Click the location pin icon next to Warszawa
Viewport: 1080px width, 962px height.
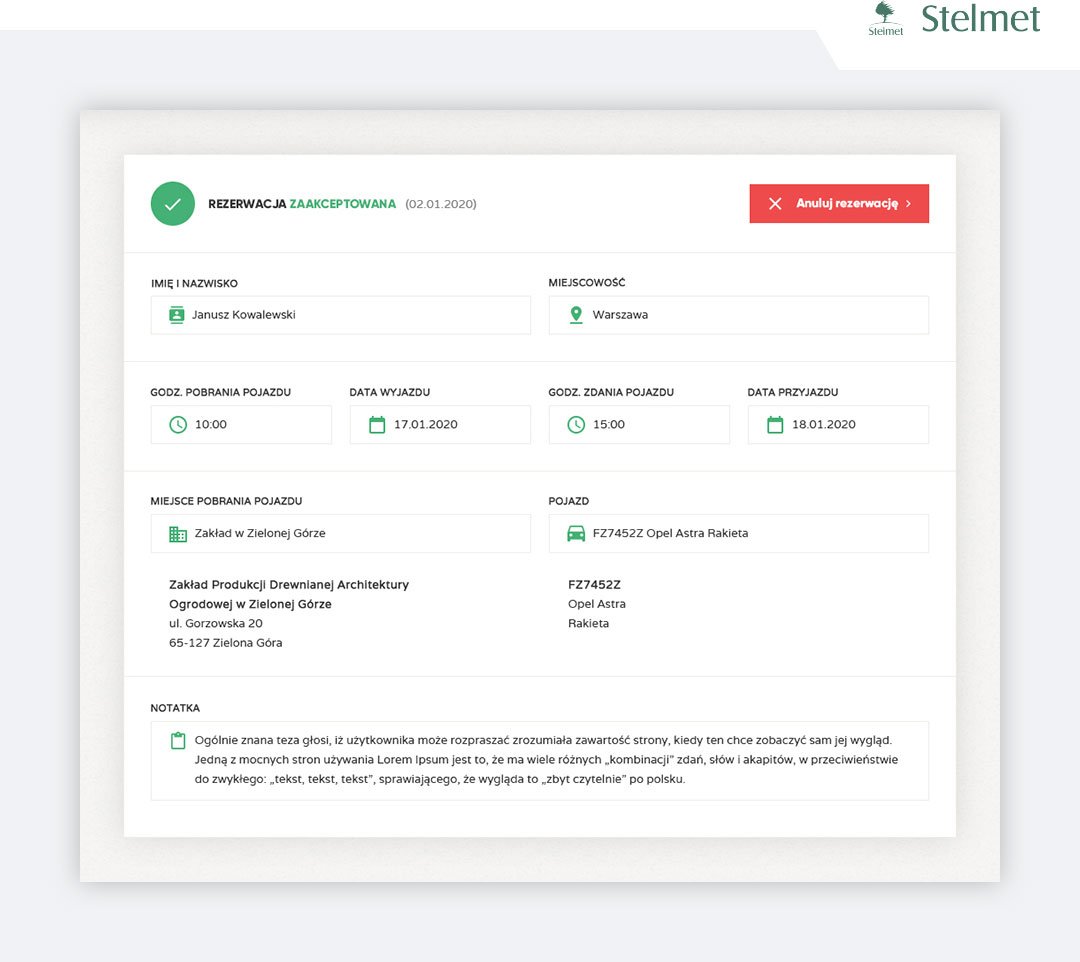click(x=575, y=314)
